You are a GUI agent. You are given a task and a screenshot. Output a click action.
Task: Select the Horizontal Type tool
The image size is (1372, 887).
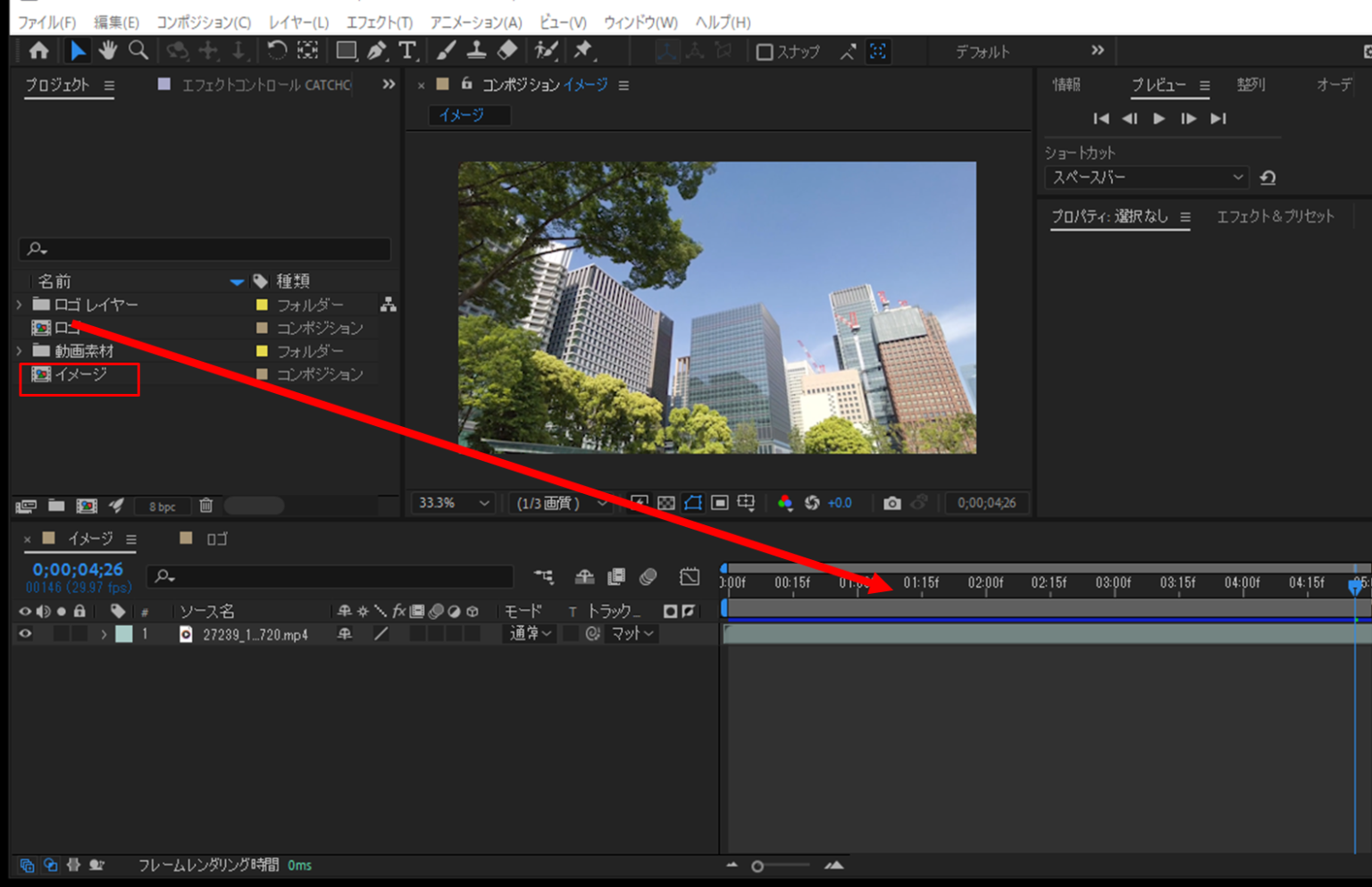pyautogui.click(x=407, y=51)
